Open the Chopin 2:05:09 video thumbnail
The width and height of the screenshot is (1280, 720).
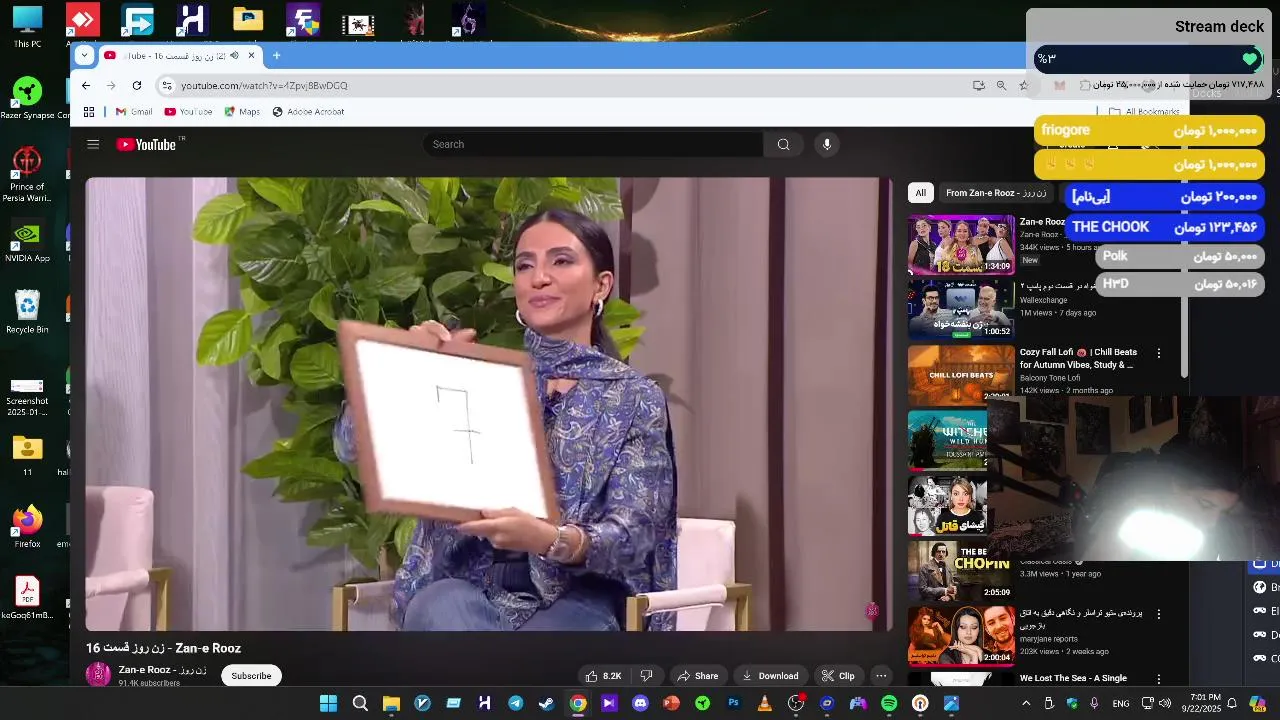click(x=961, y=570)
